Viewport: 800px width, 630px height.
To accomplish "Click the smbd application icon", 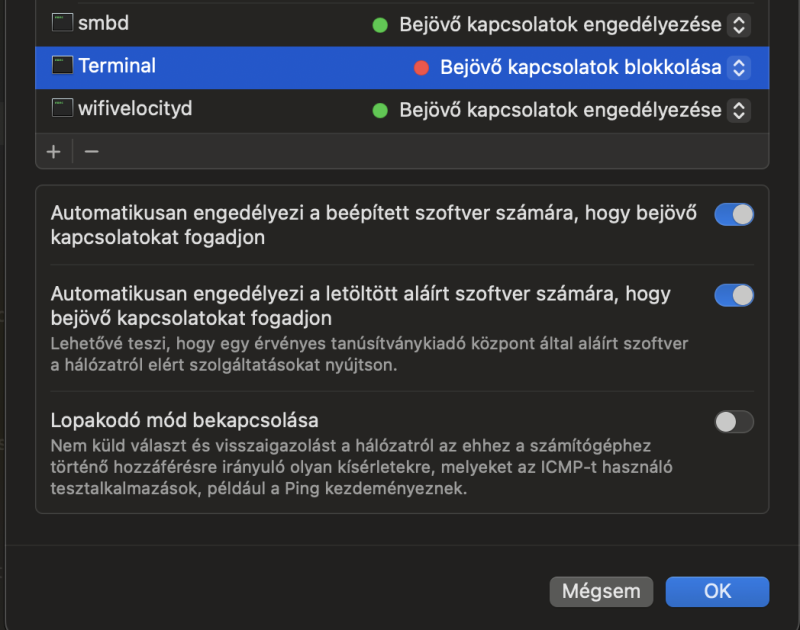I will [x=62, y=22].
